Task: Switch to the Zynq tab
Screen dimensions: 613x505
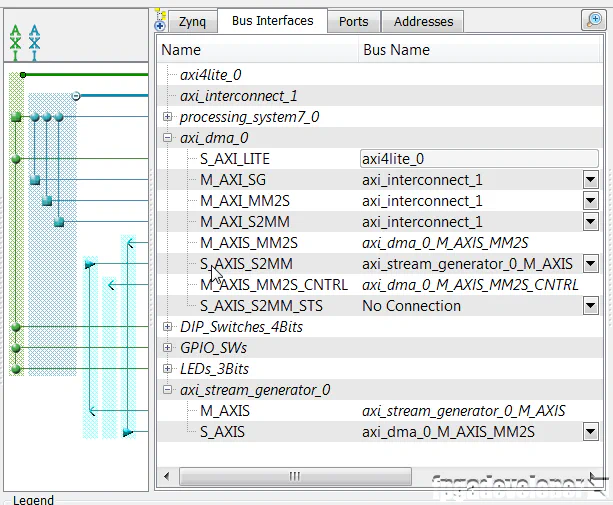Action: coord(192,21)
